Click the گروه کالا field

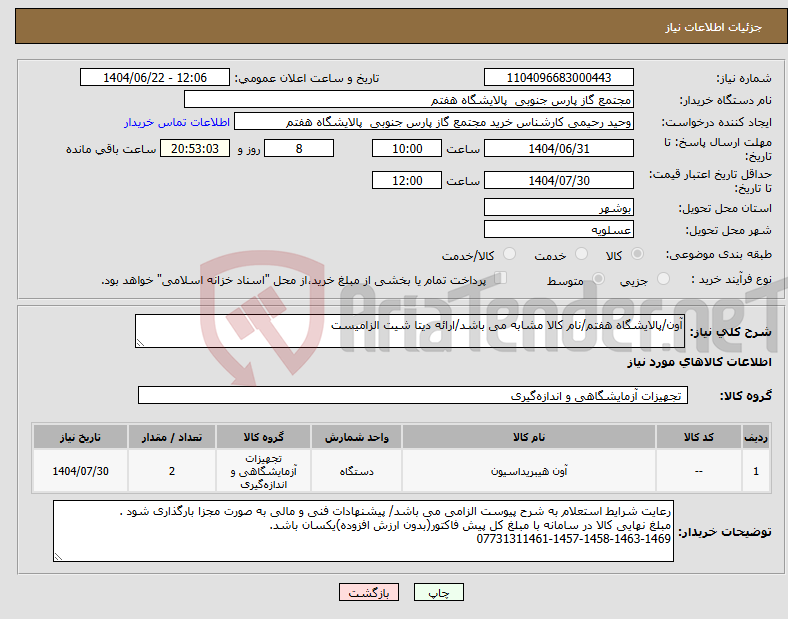pos(413,395)
